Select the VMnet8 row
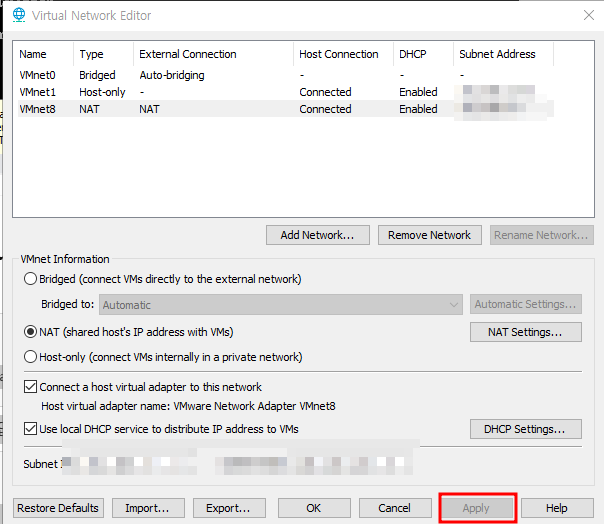This screenshot has width=604, height=524. [x=285, y=109]
